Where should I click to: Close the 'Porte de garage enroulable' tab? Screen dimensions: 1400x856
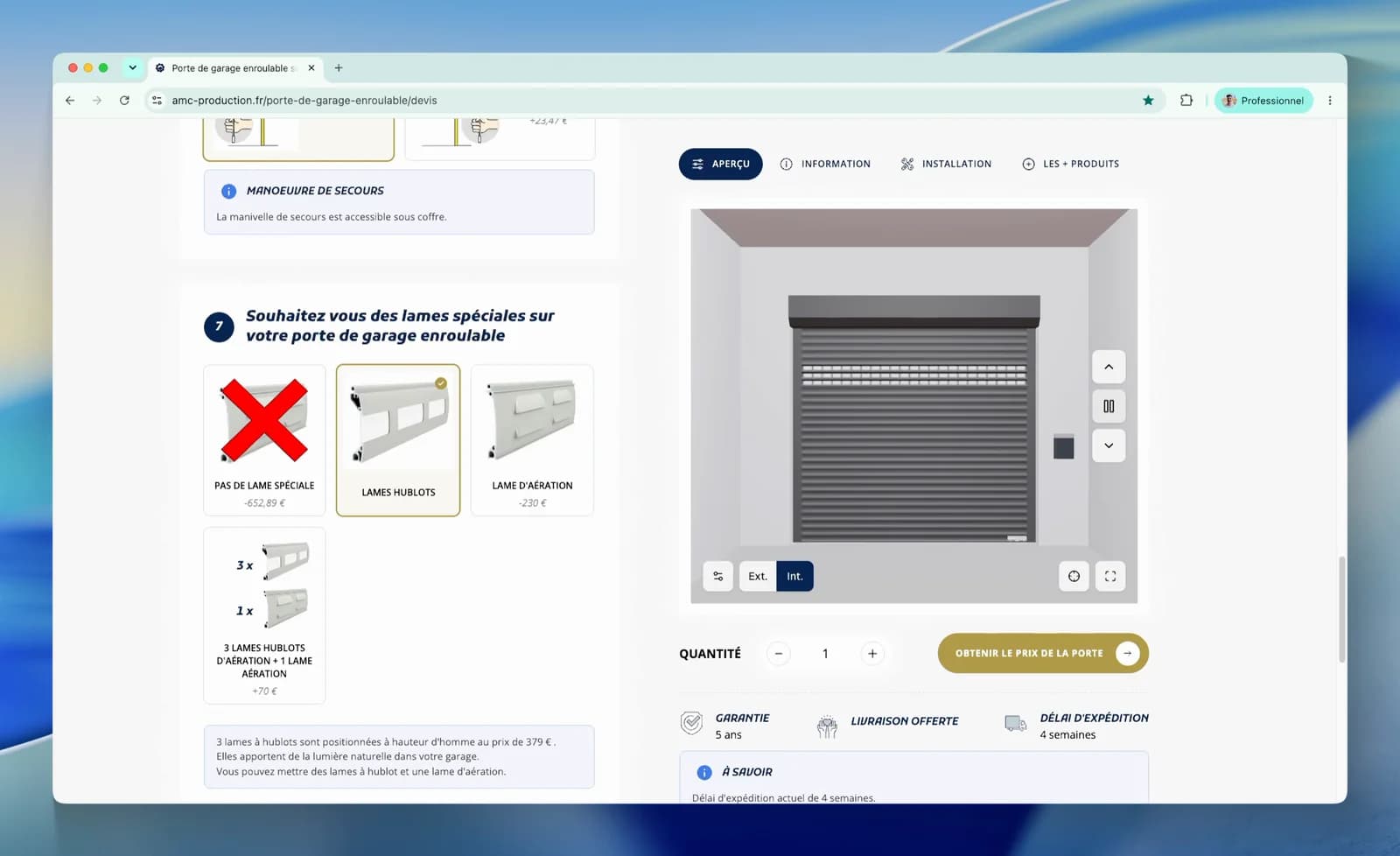point(311,67)
